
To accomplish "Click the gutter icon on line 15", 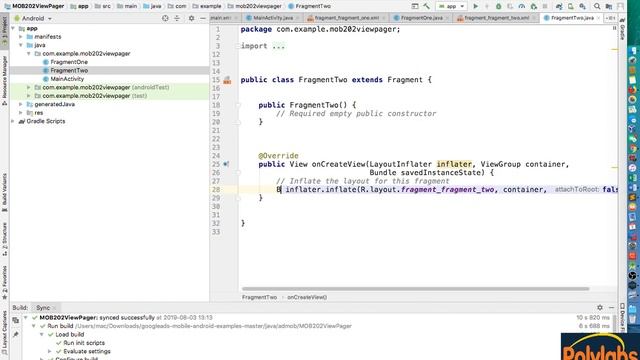I will (227, 80).
